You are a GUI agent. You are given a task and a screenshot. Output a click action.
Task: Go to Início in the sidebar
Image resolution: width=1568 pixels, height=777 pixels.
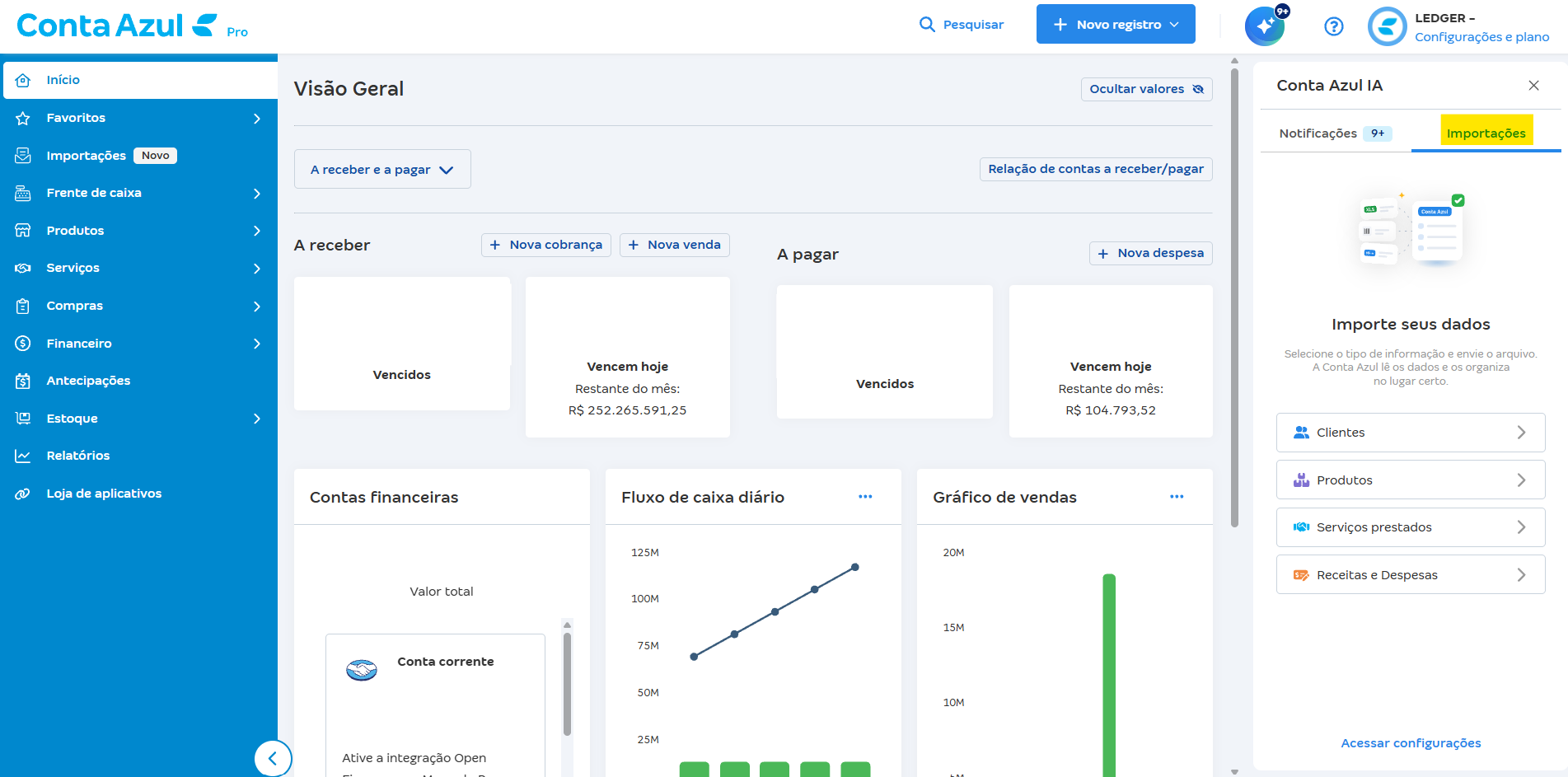[140, 80]
